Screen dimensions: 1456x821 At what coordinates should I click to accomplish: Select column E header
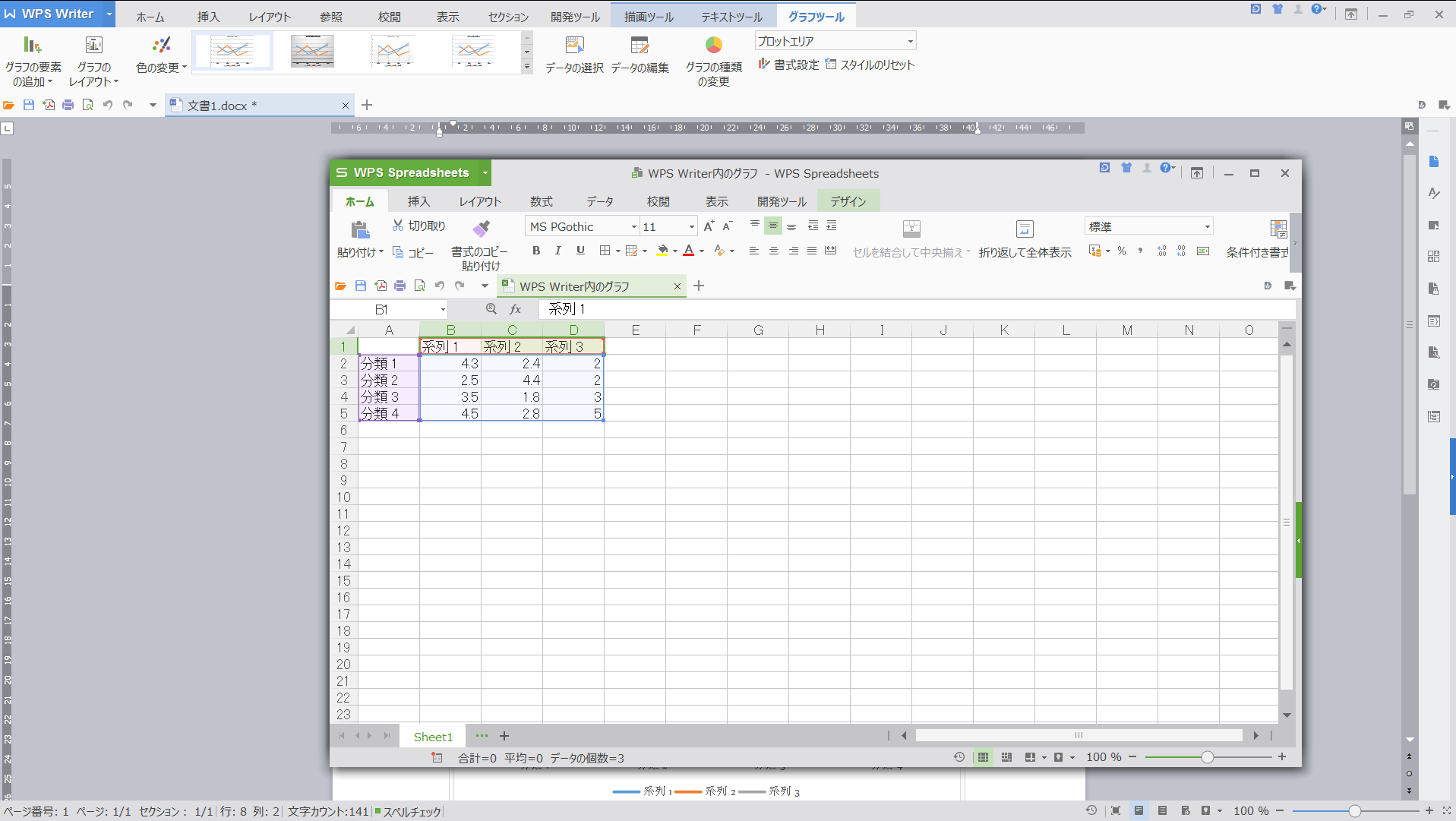(635, 330)
